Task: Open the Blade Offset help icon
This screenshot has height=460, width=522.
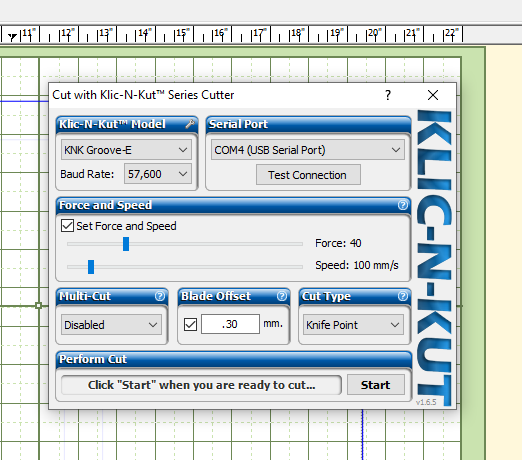Action: [282, 296]
